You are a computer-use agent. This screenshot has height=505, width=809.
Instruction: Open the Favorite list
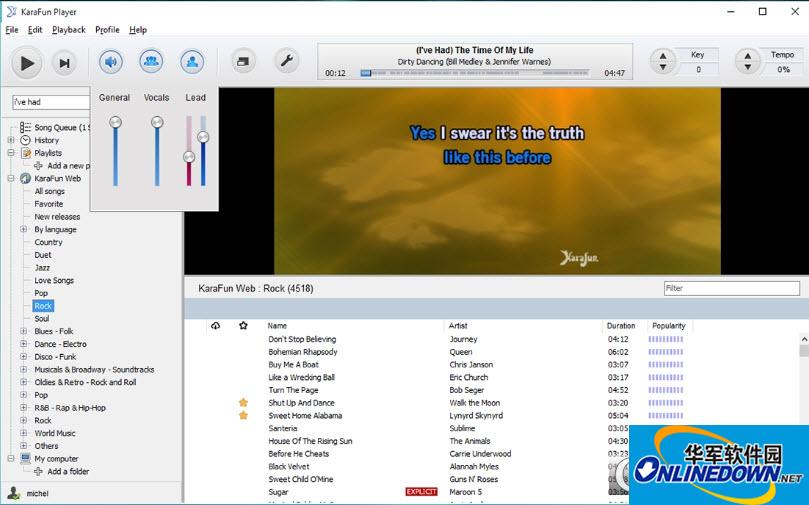tap(48, 204)
